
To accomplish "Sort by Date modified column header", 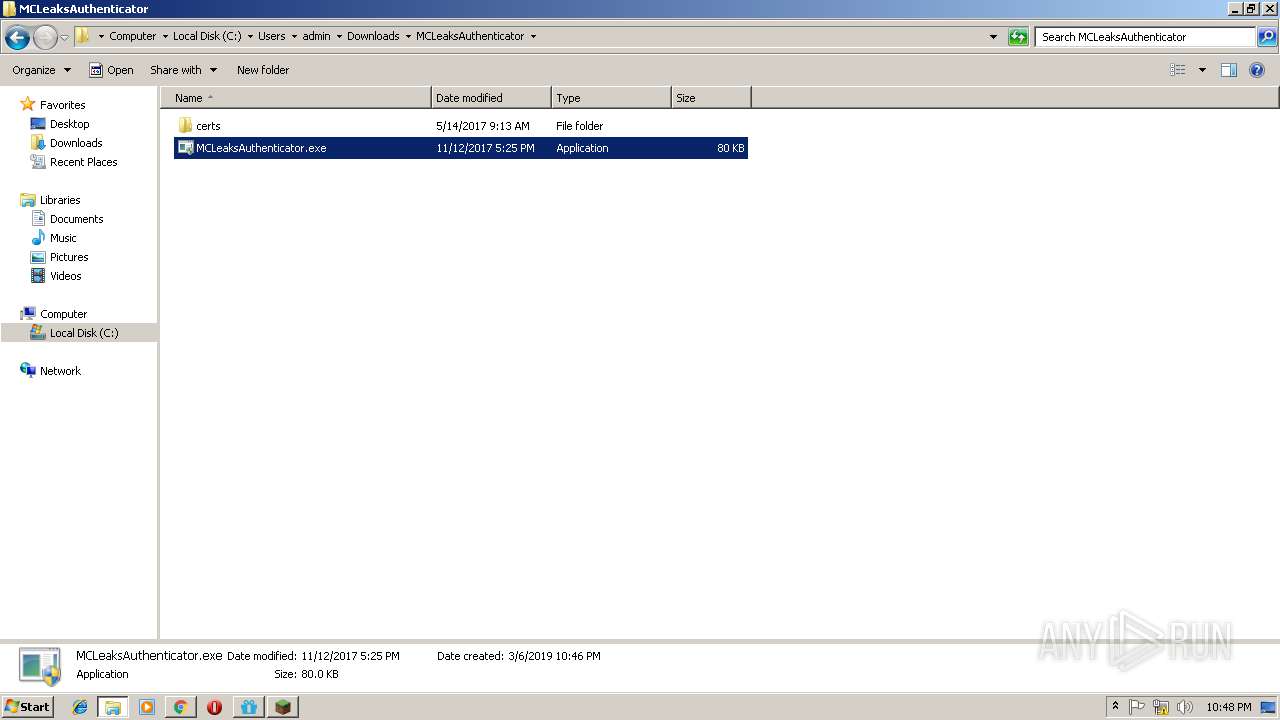I will tap(491, 98).
